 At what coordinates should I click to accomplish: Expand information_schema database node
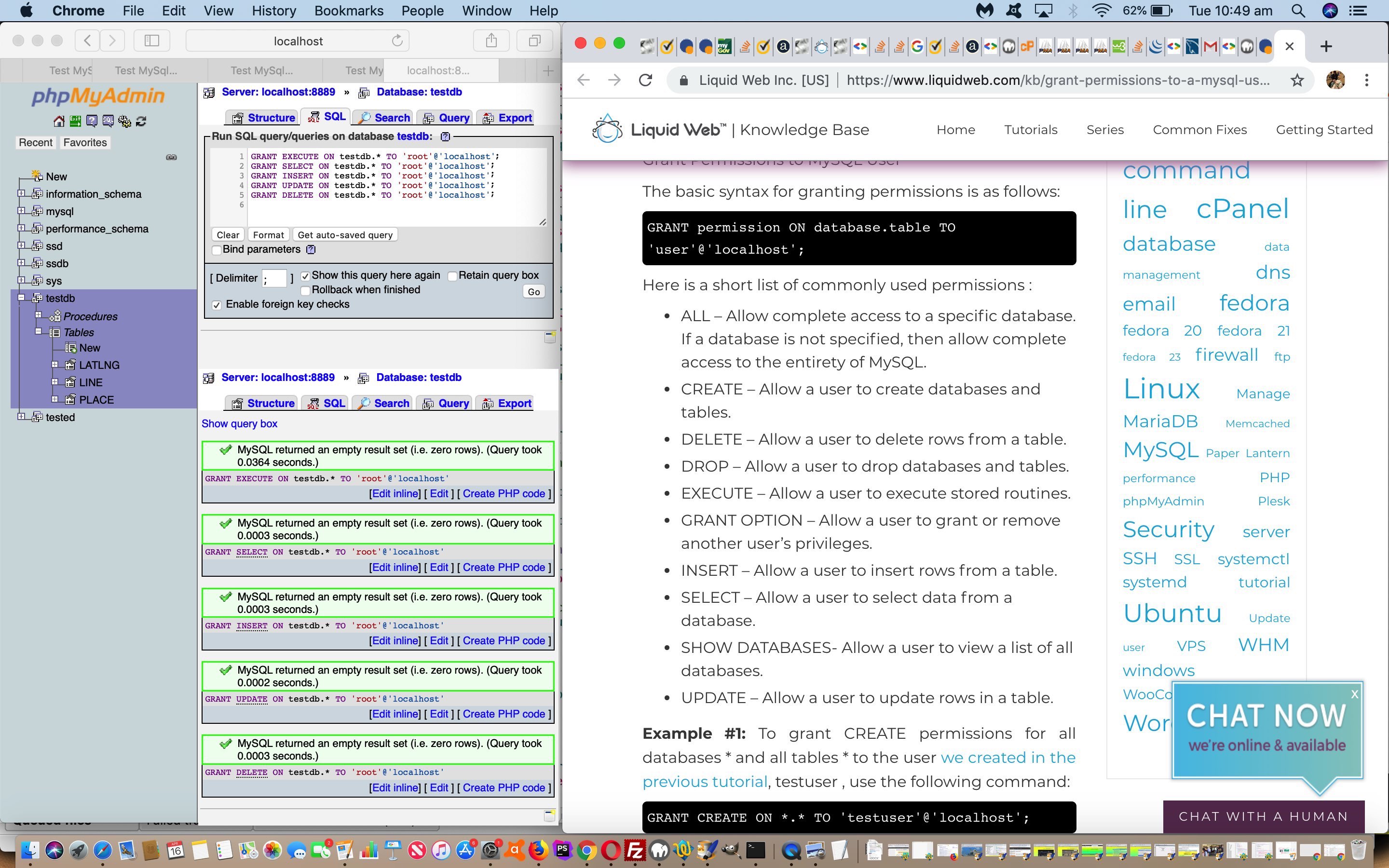coord(21,193)
